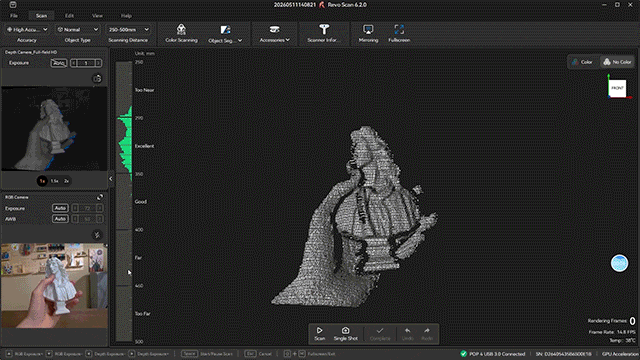Image resolution: width=640 pixels, height=360 pixels.
Task: Open the Accuracy dropdown
Action: [x=27, y=29]
